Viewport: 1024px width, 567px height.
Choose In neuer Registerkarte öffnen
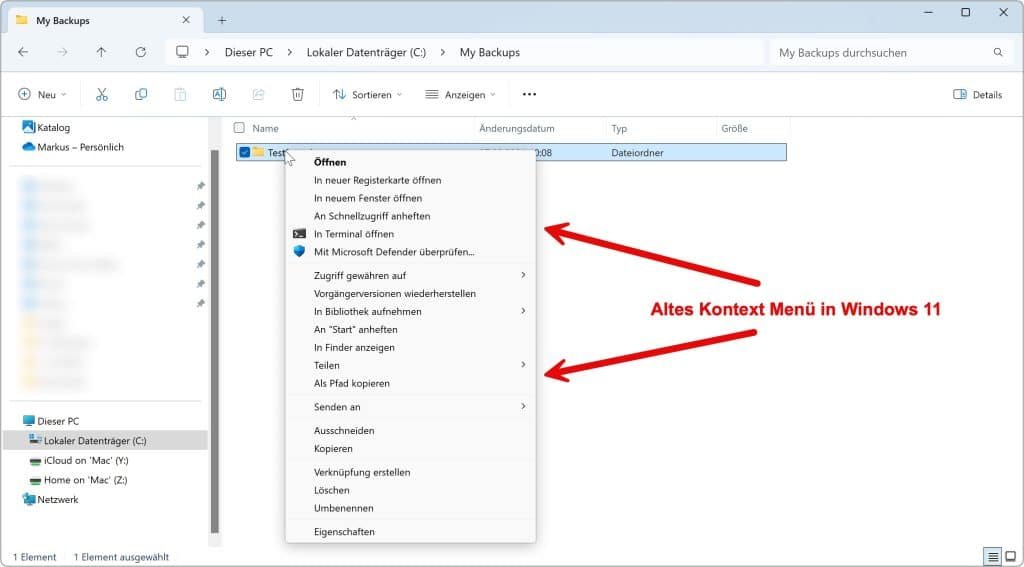pyautogui.click(x=410, y=180)
